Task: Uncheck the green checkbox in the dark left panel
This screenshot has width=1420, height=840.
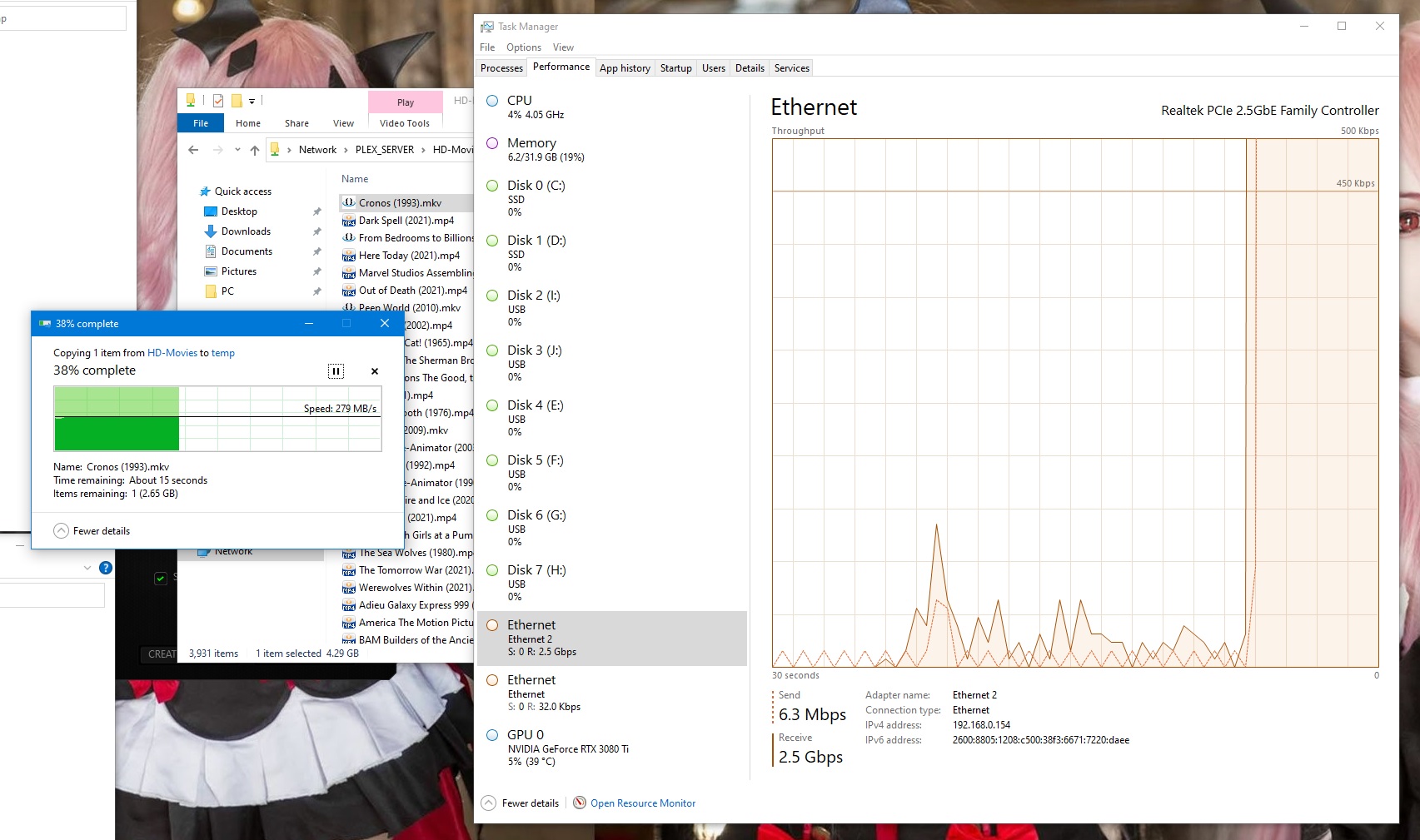Action: (160, 578)
